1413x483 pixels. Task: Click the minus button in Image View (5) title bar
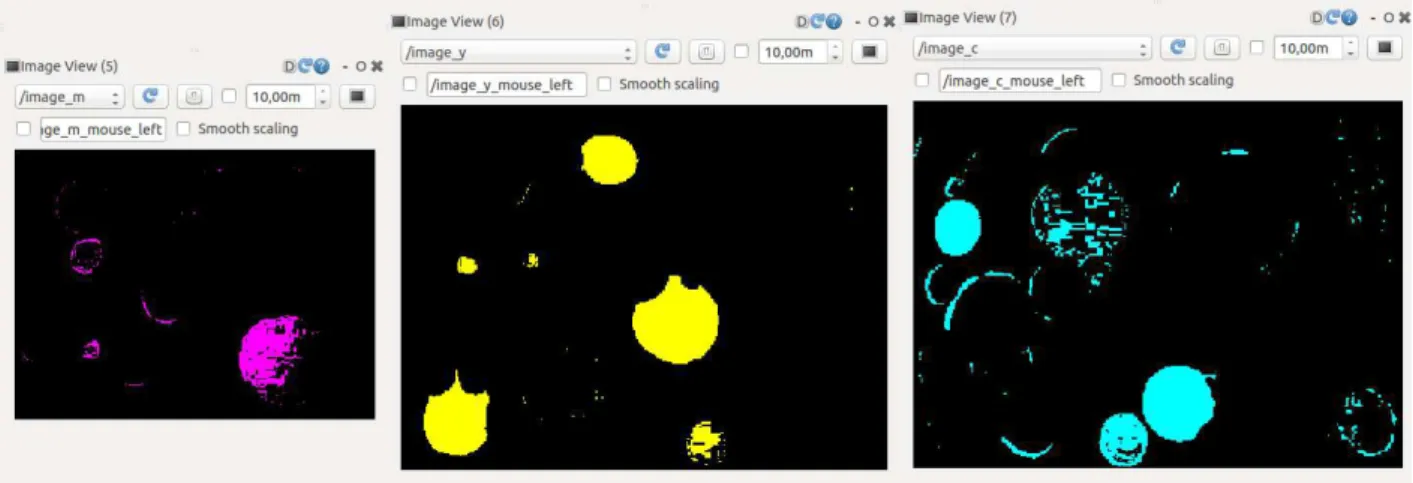(x=346, y=67)
